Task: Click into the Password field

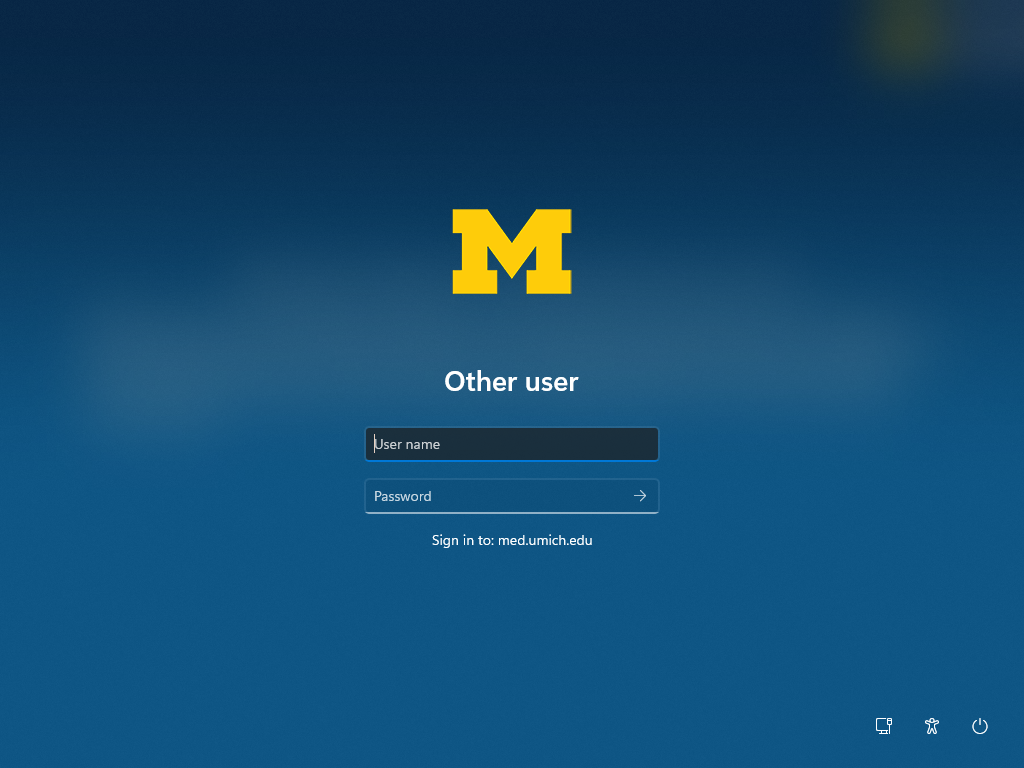Action: tap(495, 496)
